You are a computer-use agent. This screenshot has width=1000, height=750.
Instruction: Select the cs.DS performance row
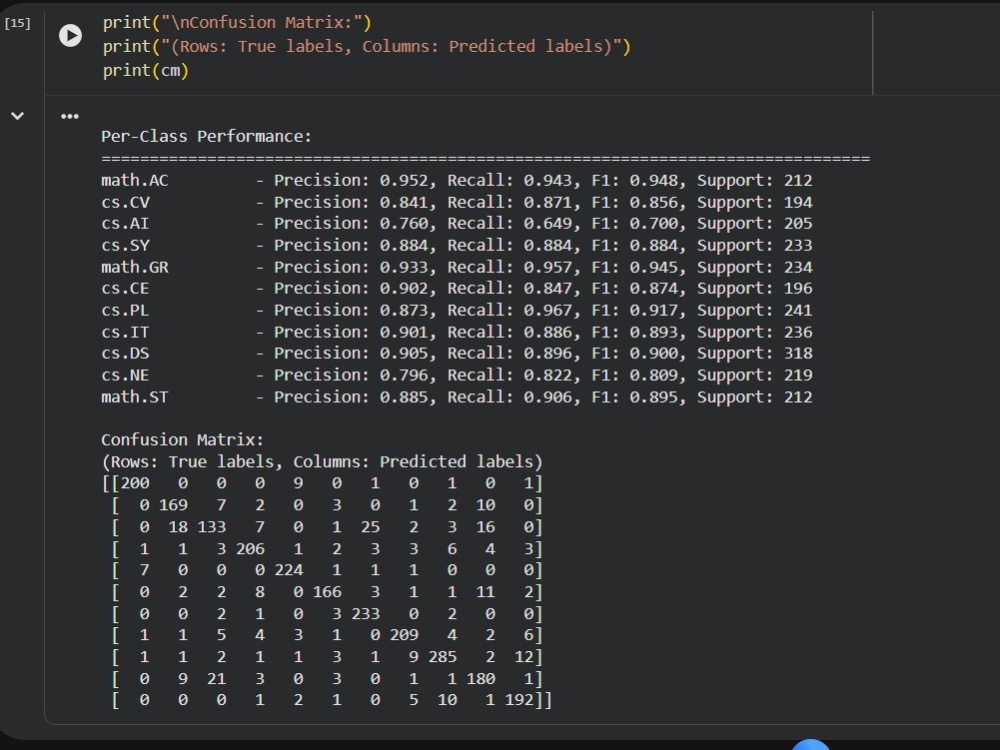pyautogui.click(x=457, y=353)
